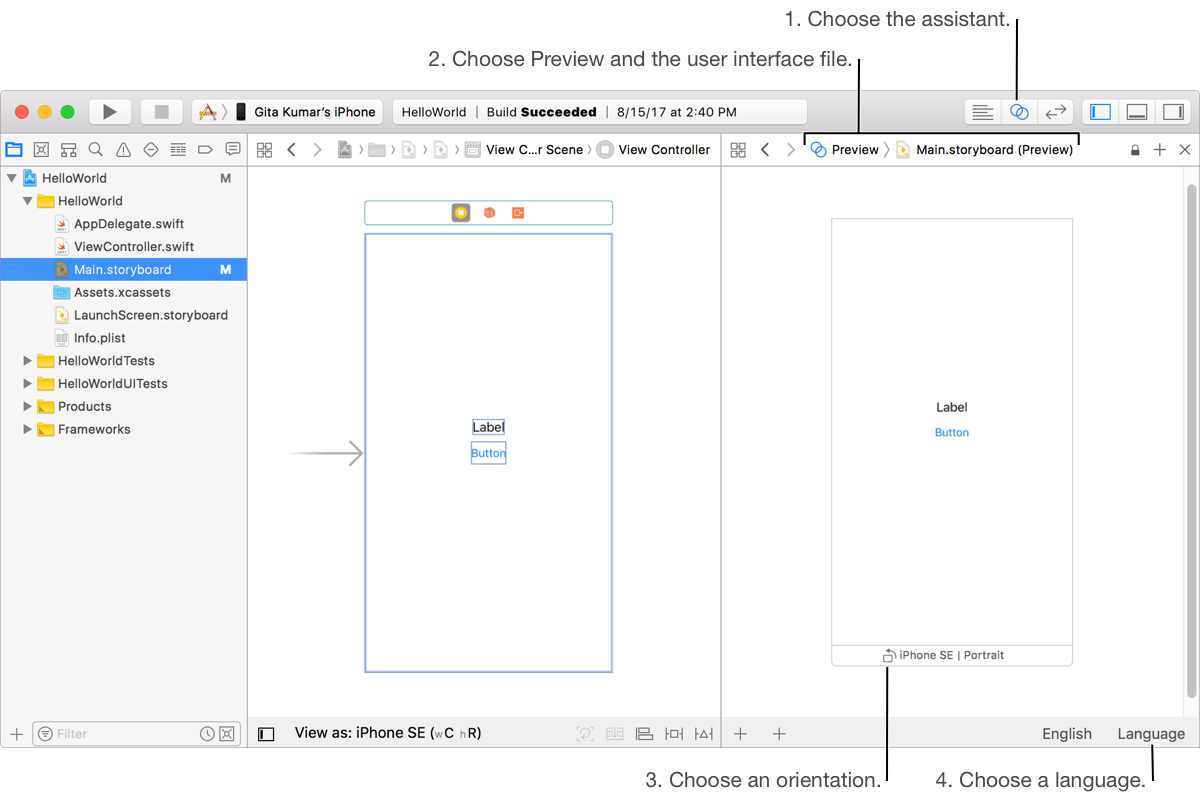Open the Debug navigator
Screen dimensions: 1200x798
pos(178,150)
